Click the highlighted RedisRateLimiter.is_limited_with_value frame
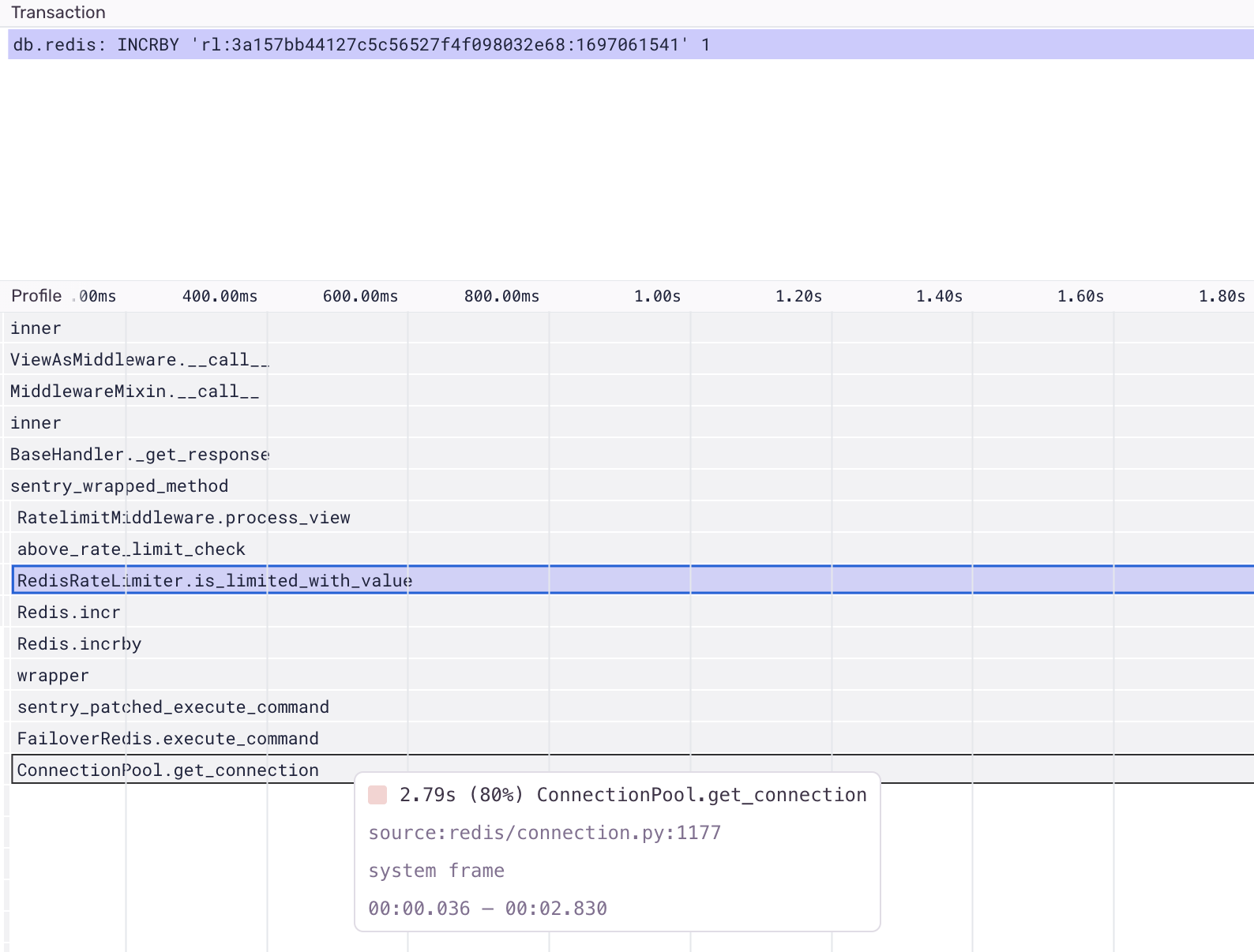 pyautogui.click(x=215, y=581)
